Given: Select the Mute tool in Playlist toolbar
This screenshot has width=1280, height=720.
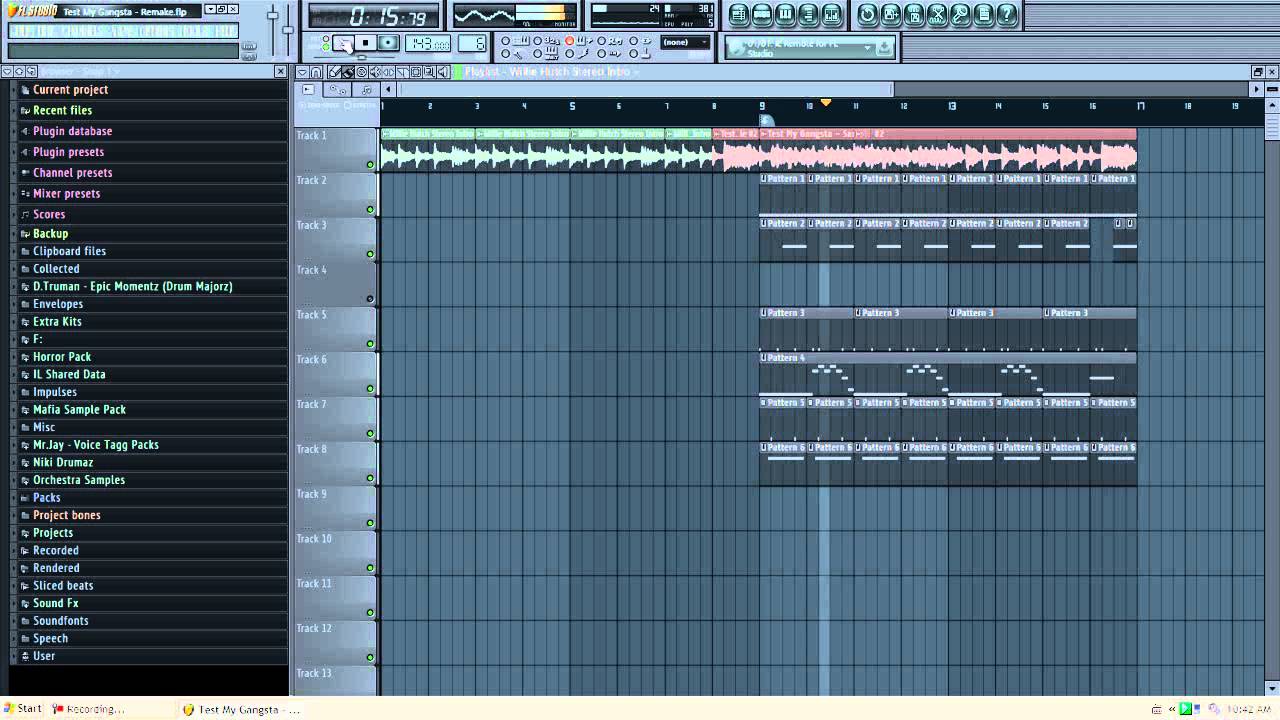Looking at the screenshot, I should (375, 72).
